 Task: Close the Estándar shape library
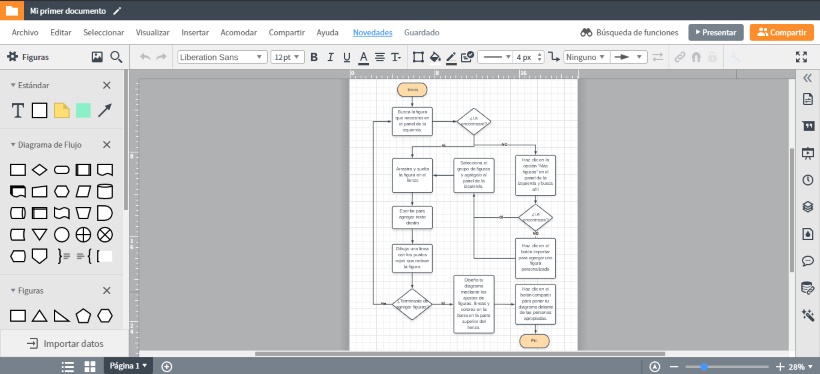(x=107, y=85)
